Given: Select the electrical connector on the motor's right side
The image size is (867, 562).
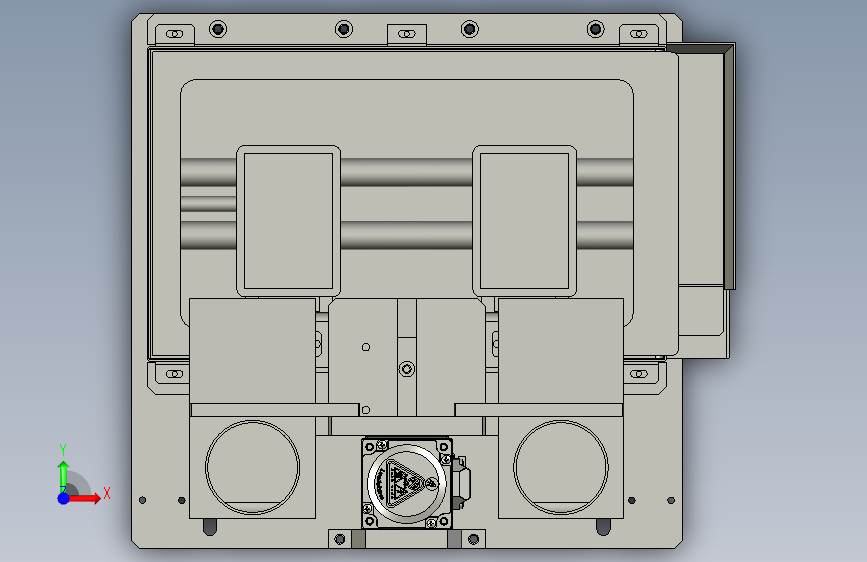Looking at the screenshot, I should pyautogui.click(x=462, y=482).
